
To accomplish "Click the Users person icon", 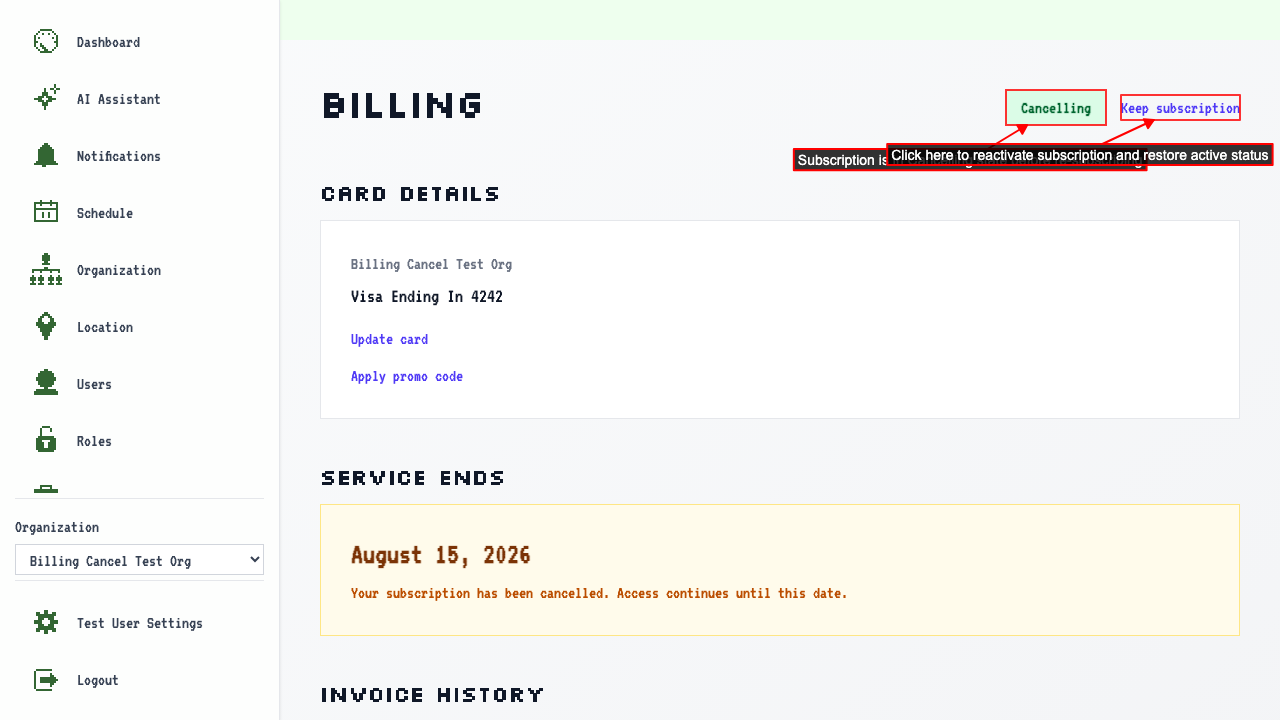I will 46,383.
